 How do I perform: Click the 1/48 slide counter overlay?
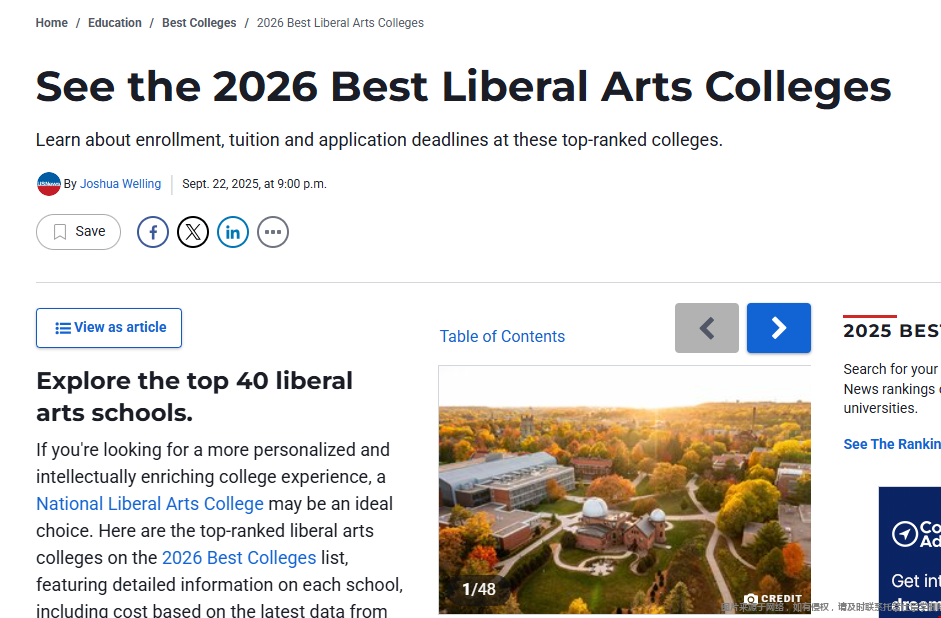tap(478, 589)
